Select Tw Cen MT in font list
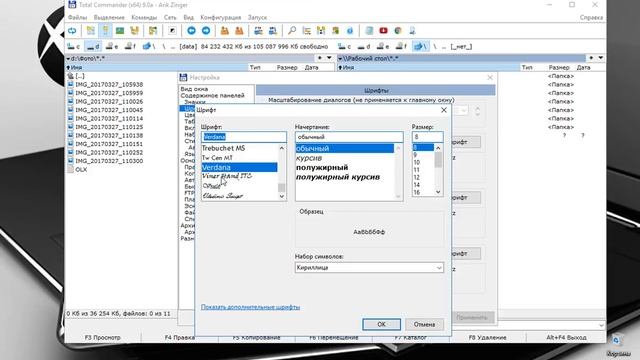Screen dimensions: 640x360 pos(217,158)
